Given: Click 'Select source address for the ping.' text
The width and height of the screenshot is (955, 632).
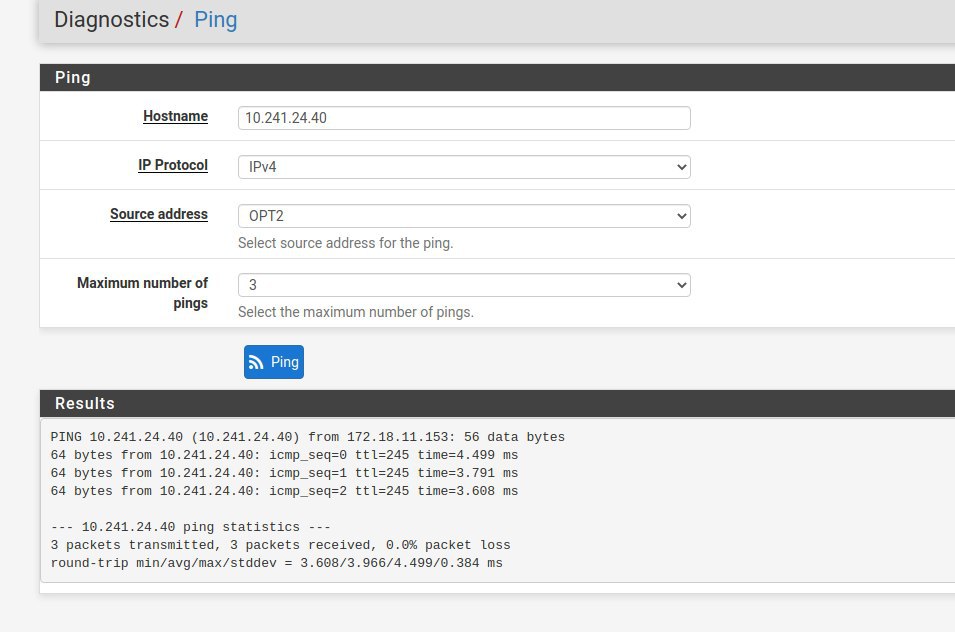Looking at the screenshot, I should 345,243.
